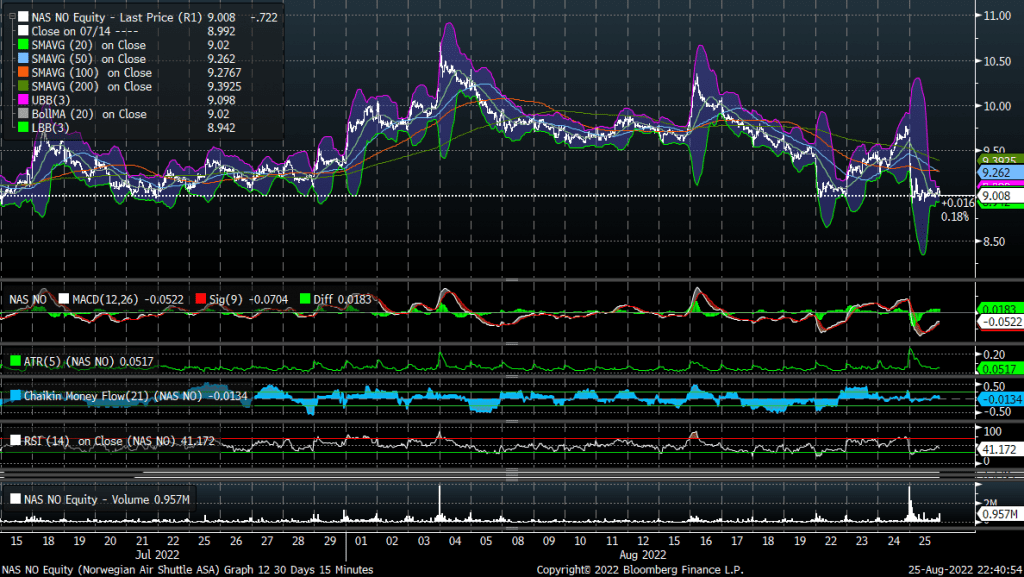This screenshot has width=1024, height=577.
Task: Click the magenta UBB(3) swatch
Action: click(23, 100)
